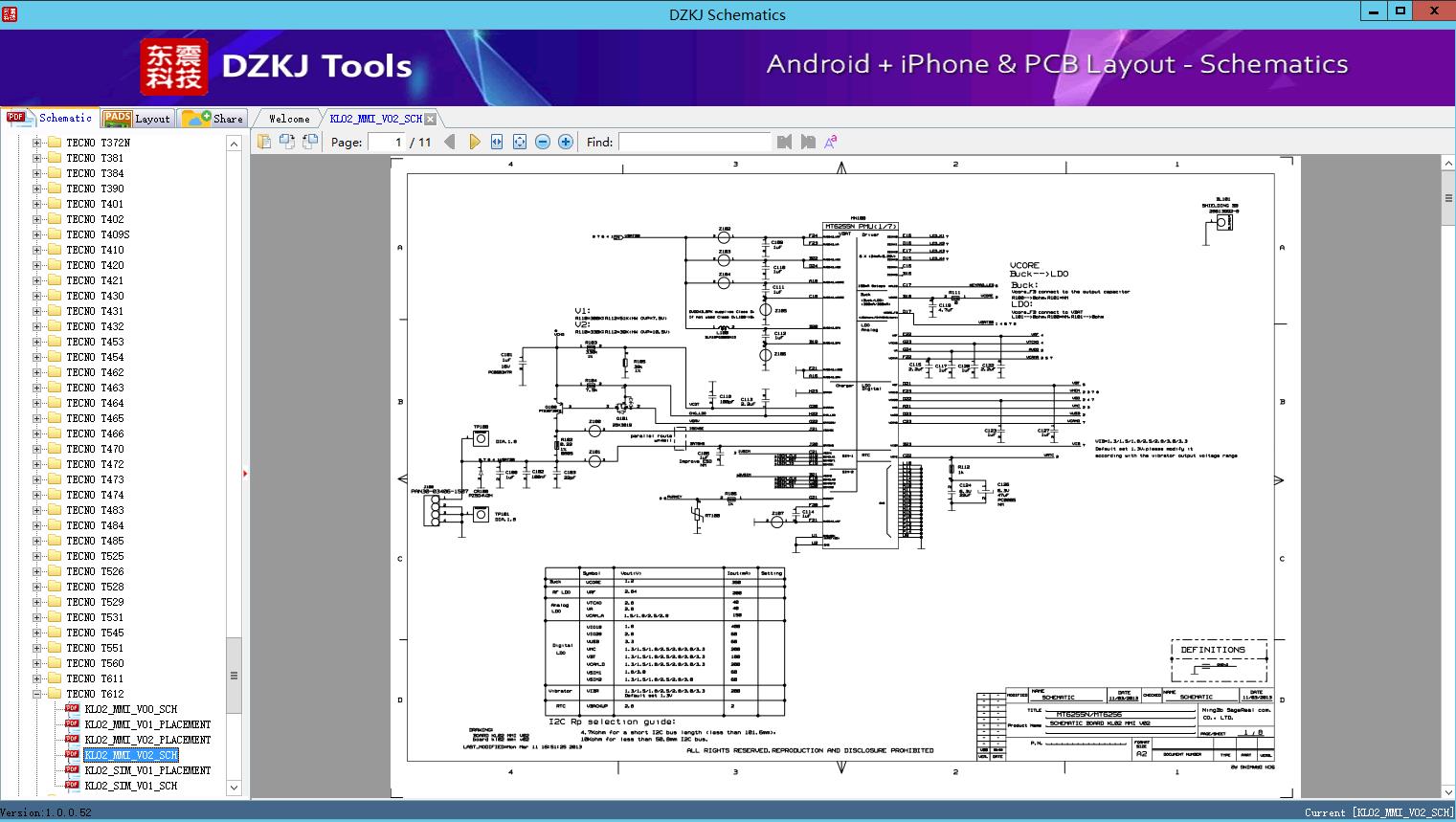Click the folder icon of TECNO T545
Viewport: 1456px width, 822px height.
click(x=55, y=633)
